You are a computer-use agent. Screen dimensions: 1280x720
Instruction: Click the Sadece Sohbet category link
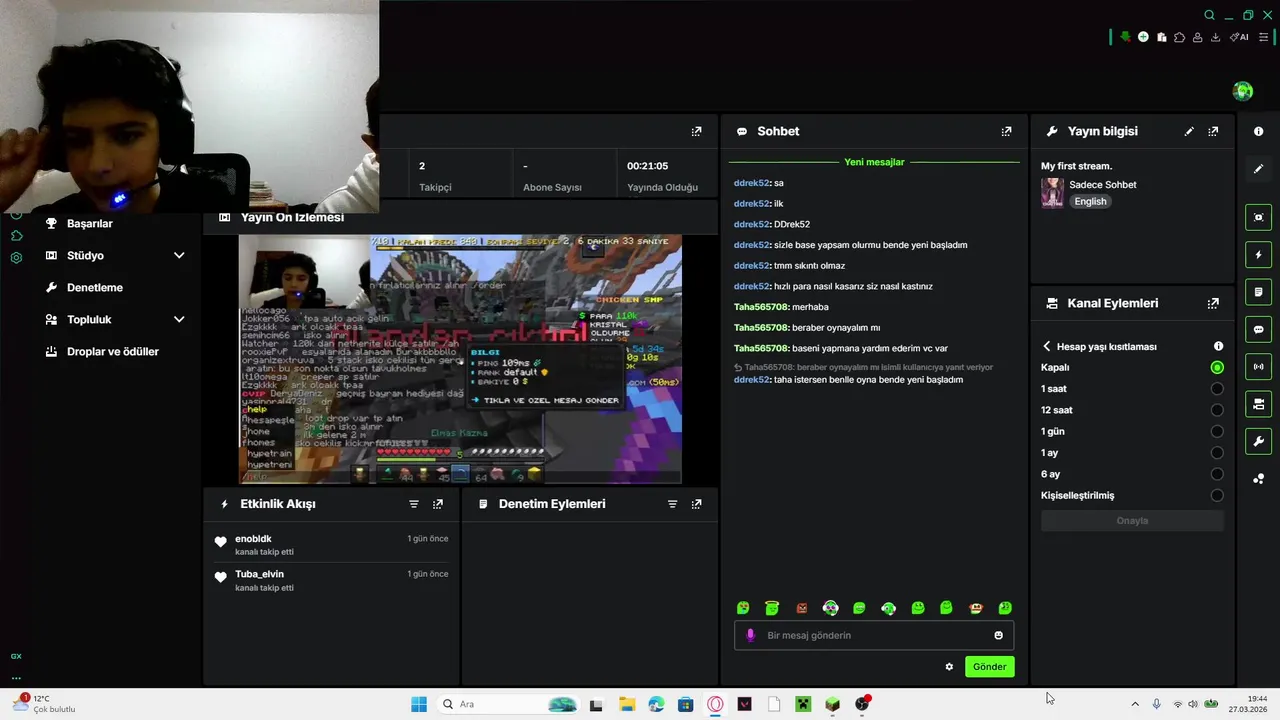tap(1103, 185)
